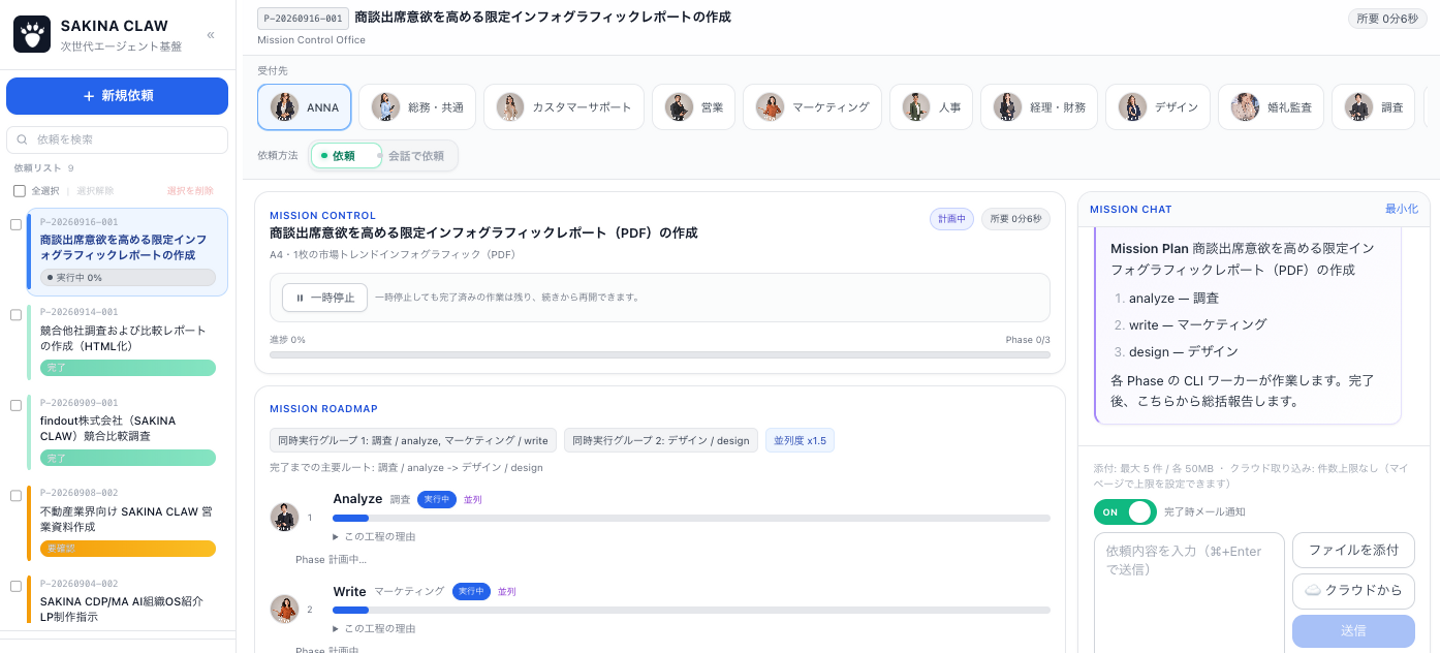
Task: Click 新規依頼 button
Action: pos(117,96)
